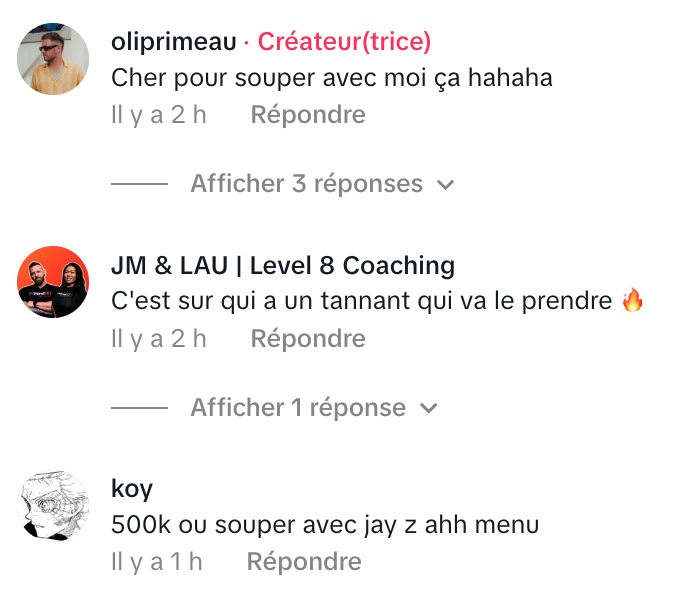
Task: Click the fire emoji in JM & LAU's comment
Action: 633,300
